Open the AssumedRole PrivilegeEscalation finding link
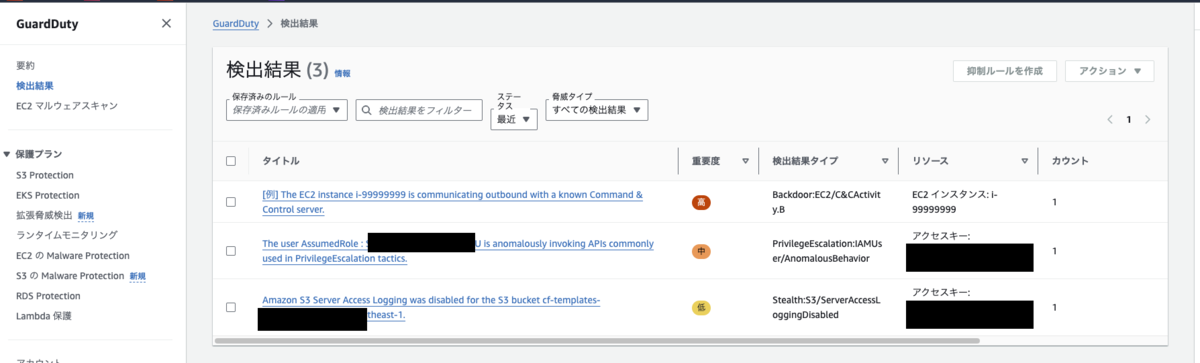The image size is (1200, 363). pos(458,251)
